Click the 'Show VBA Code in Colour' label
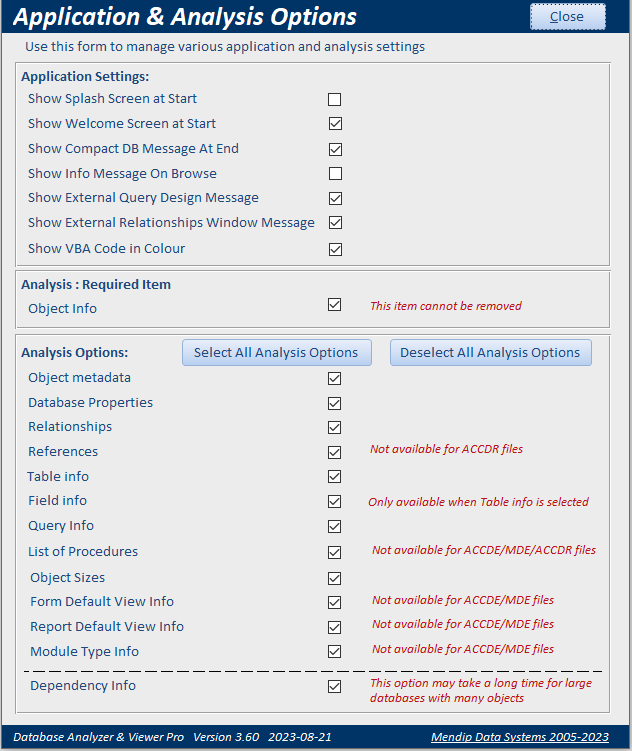 click(x=106, y=249)
